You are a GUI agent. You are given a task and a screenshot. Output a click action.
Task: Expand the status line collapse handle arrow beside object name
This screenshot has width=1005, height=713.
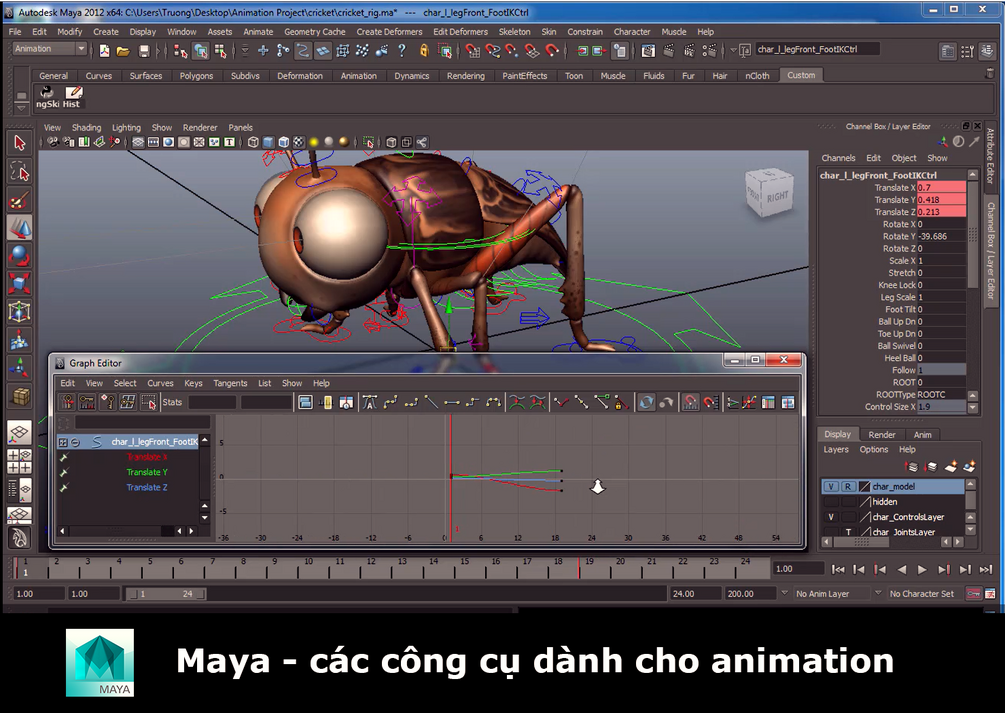point(734,49)
